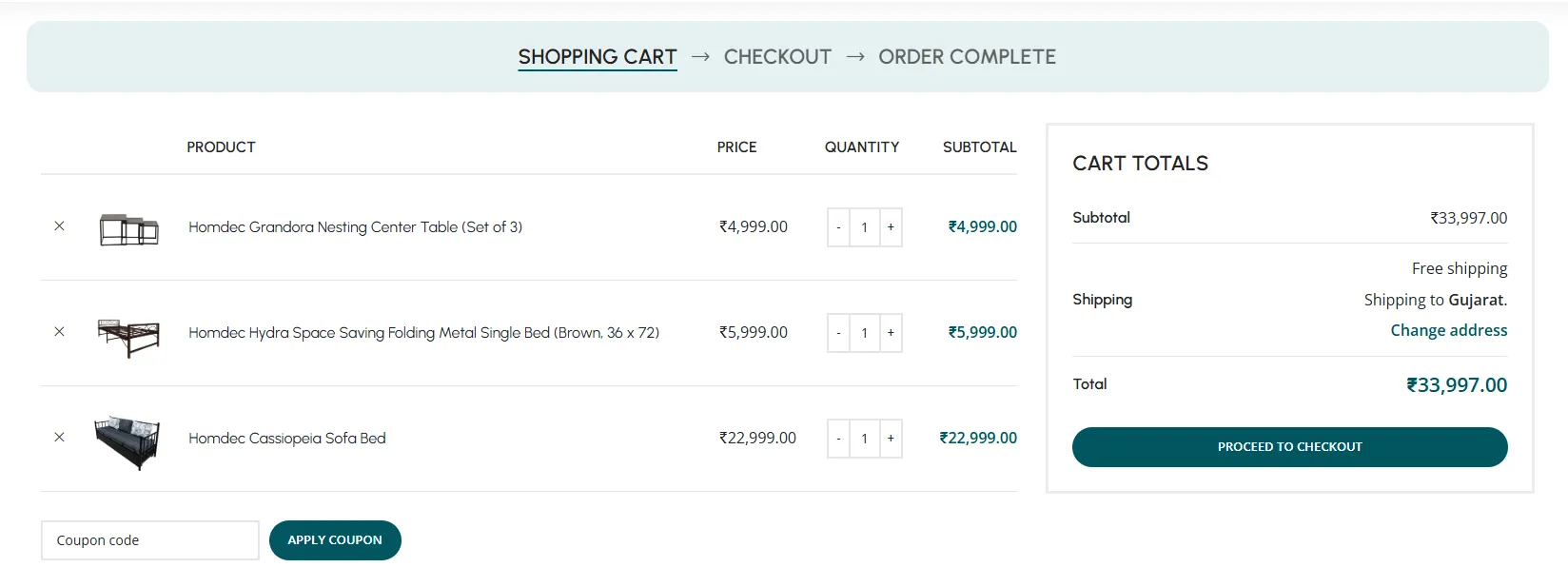The width and height of the screenshot is (1568, 587).
Task: Click cart Total amount ₹33,997.00
Action: [x=1457, y=385]
